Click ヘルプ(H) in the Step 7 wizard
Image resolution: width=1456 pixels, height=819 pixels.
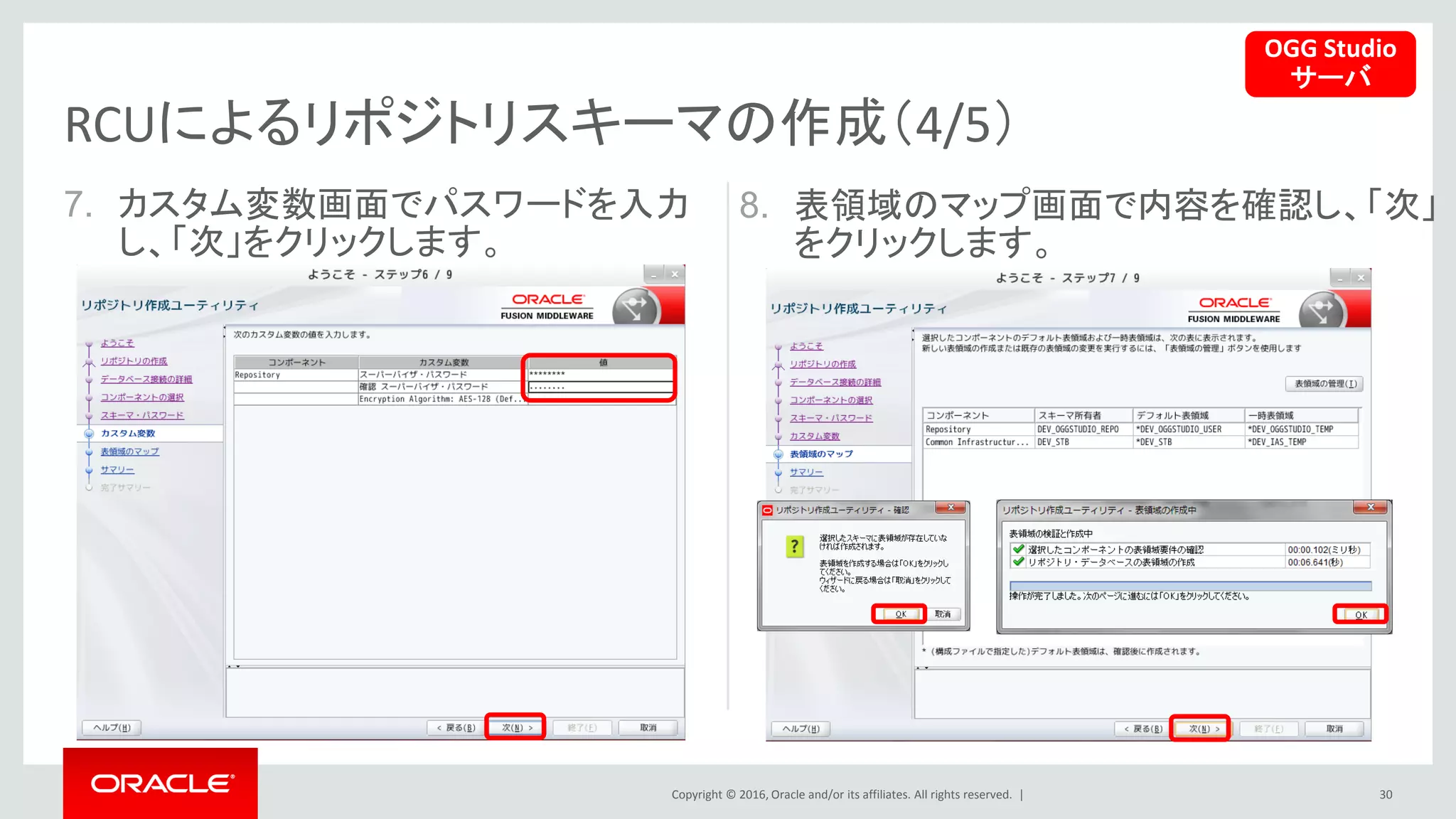pos(801,729)
